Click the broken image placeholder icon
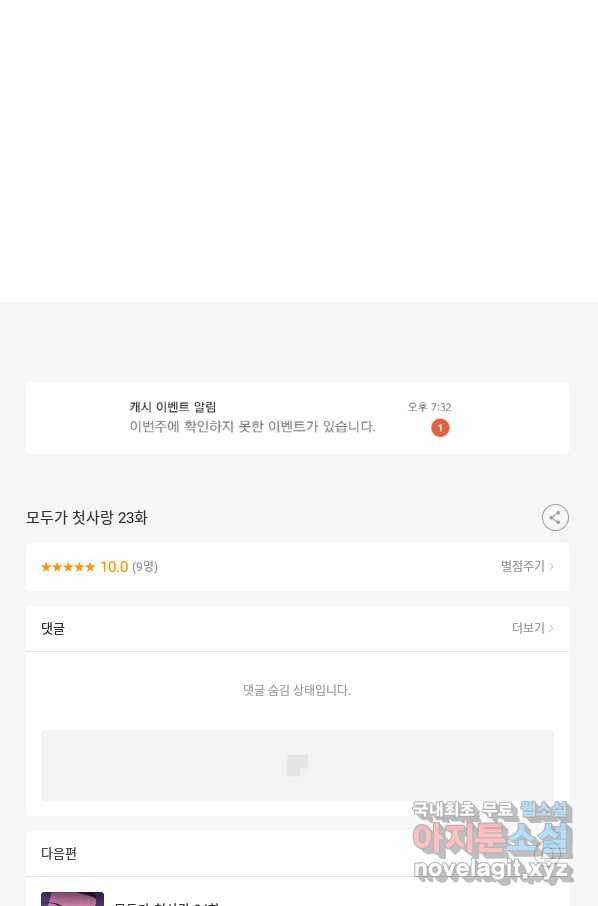 (298, 765)
